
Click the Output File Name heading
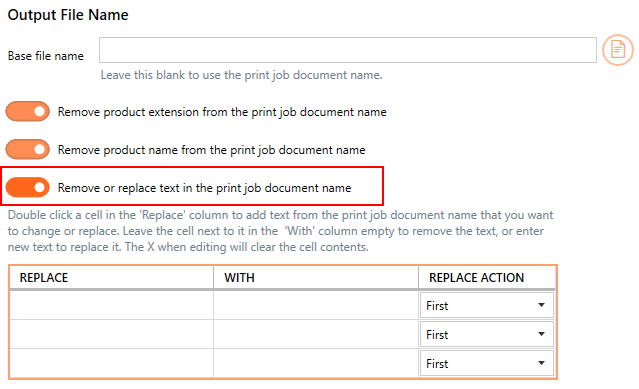(x=68, y=15)
